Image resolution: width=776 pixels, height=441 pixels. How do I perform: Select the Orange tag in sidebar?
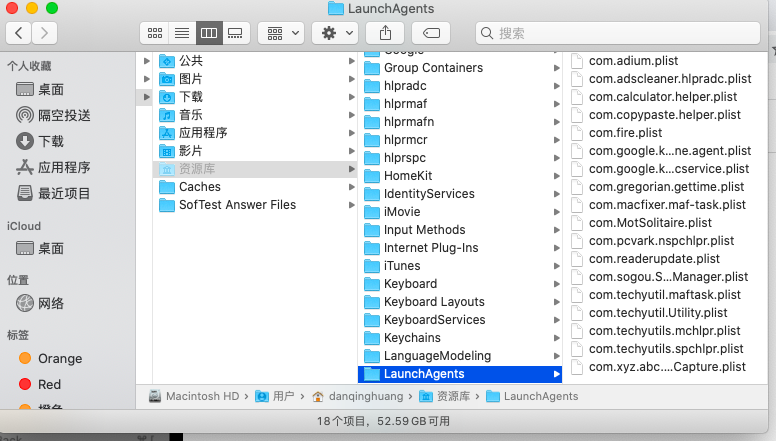(50, 358)
